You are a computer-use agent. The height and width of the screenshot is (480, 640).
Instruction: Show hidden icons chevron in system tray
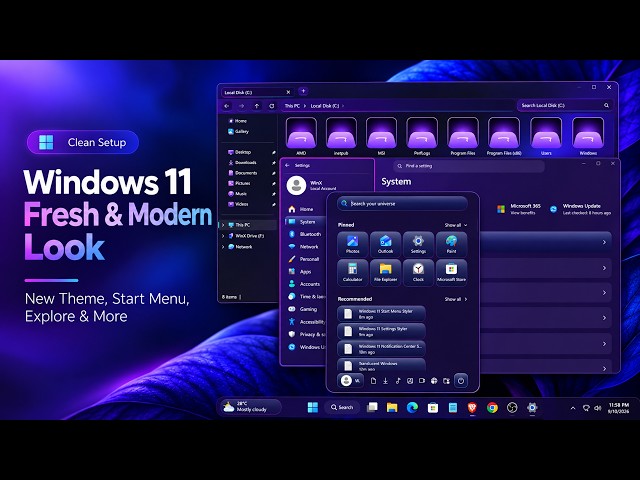click(x=573, y=408)
